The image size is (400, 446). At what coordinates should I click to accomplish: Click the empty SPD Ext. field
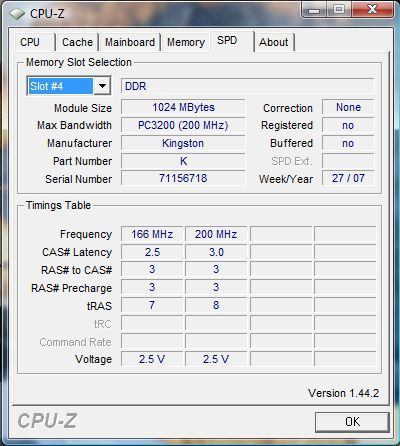coord(348,161)
